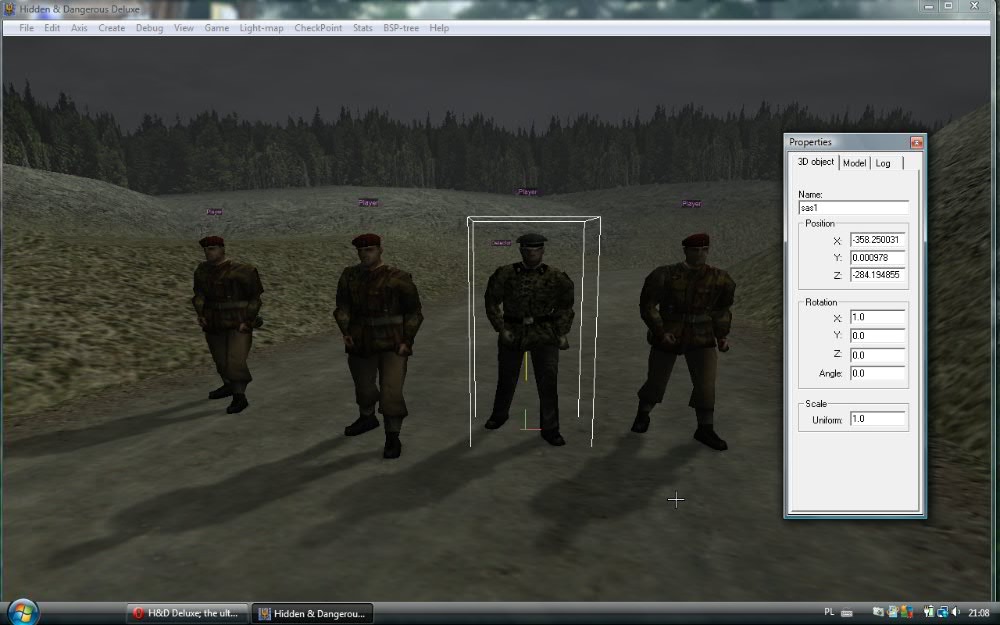This screenshot has width=1000, height=625.
Task: Click the Rotation X input field
Action: (878, 317)
